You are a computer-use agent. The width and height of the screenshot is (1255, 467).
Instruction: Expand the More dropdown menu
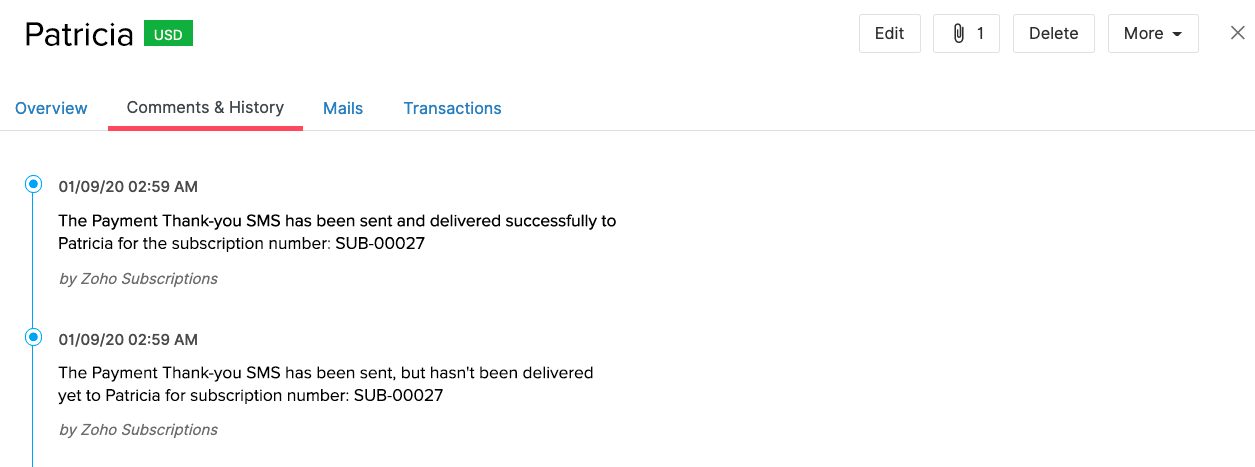[x=1152, y=34]
